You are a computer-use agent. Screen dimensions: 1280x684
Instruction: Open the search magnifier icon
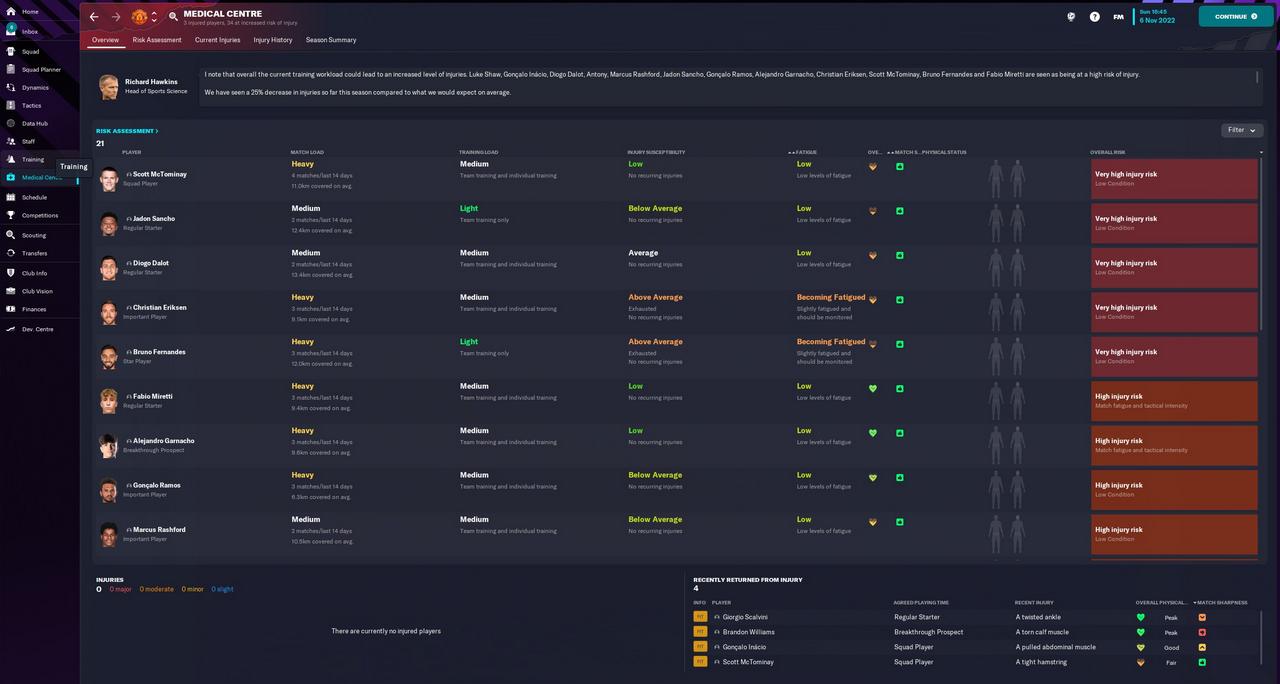173,17
